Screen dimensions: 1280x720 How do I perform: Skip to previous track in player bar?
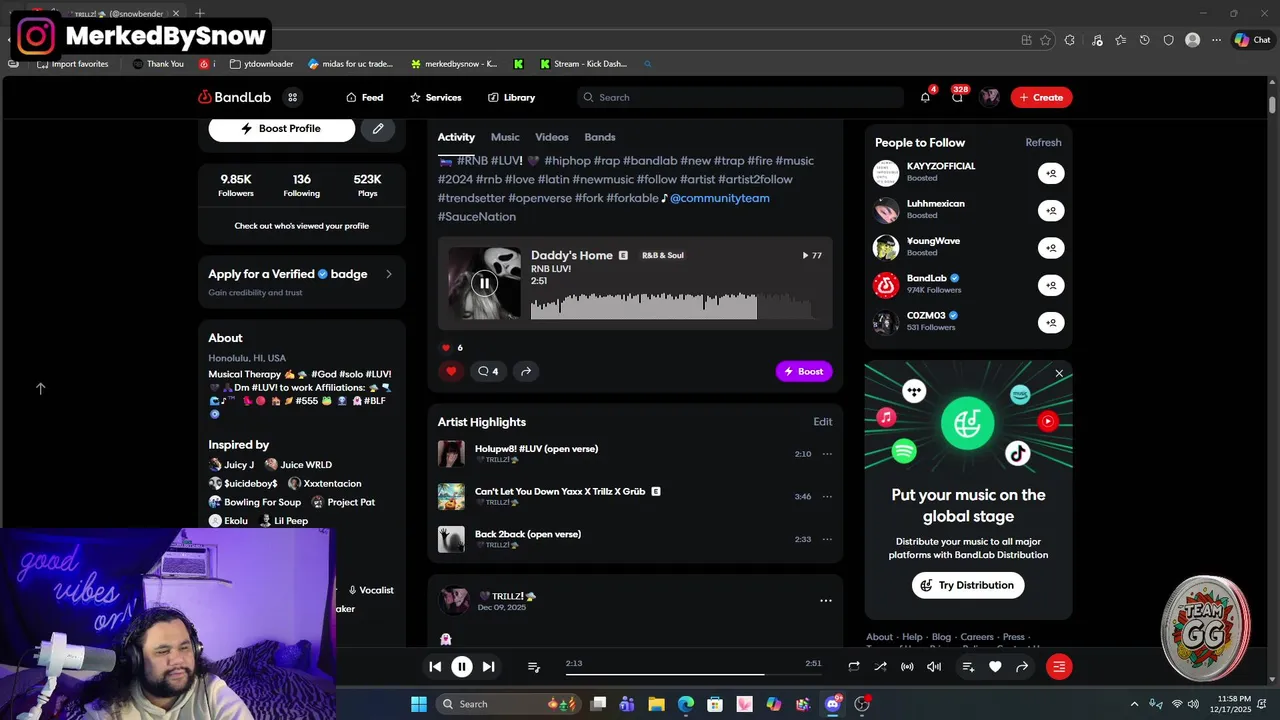pyautogui.click(x=435, y=667)
